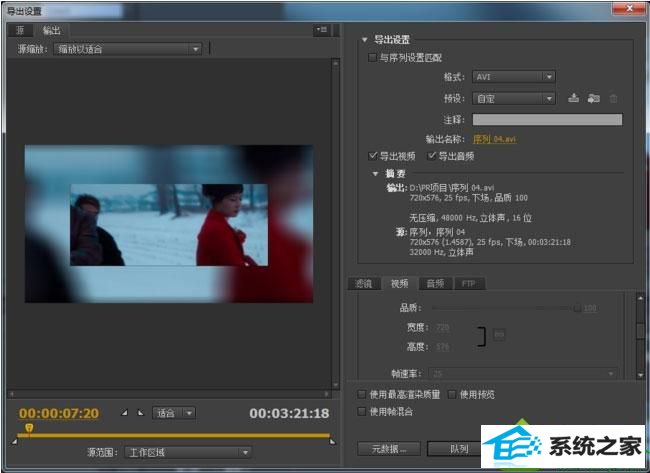Click the quality slider handle
This screenshot has width=650, height=473.
point(577,308)
